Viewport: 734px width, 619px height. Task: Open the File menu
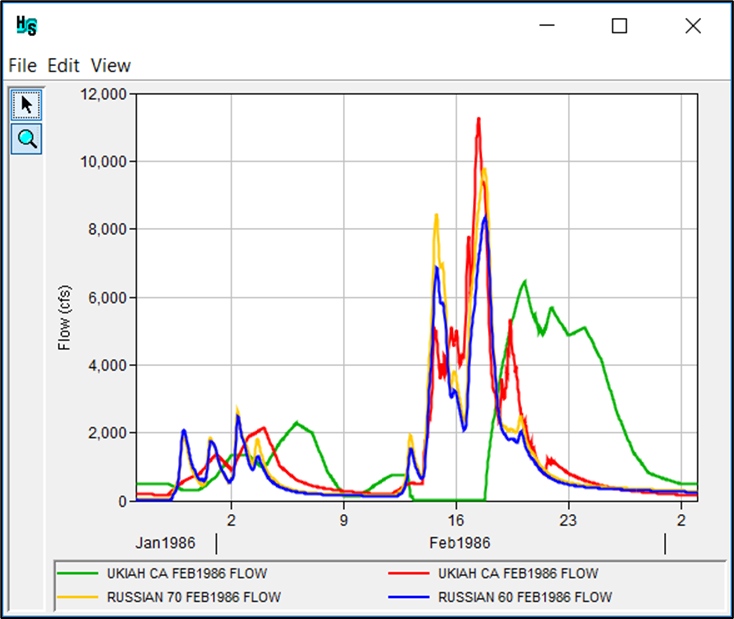[22, 65]
